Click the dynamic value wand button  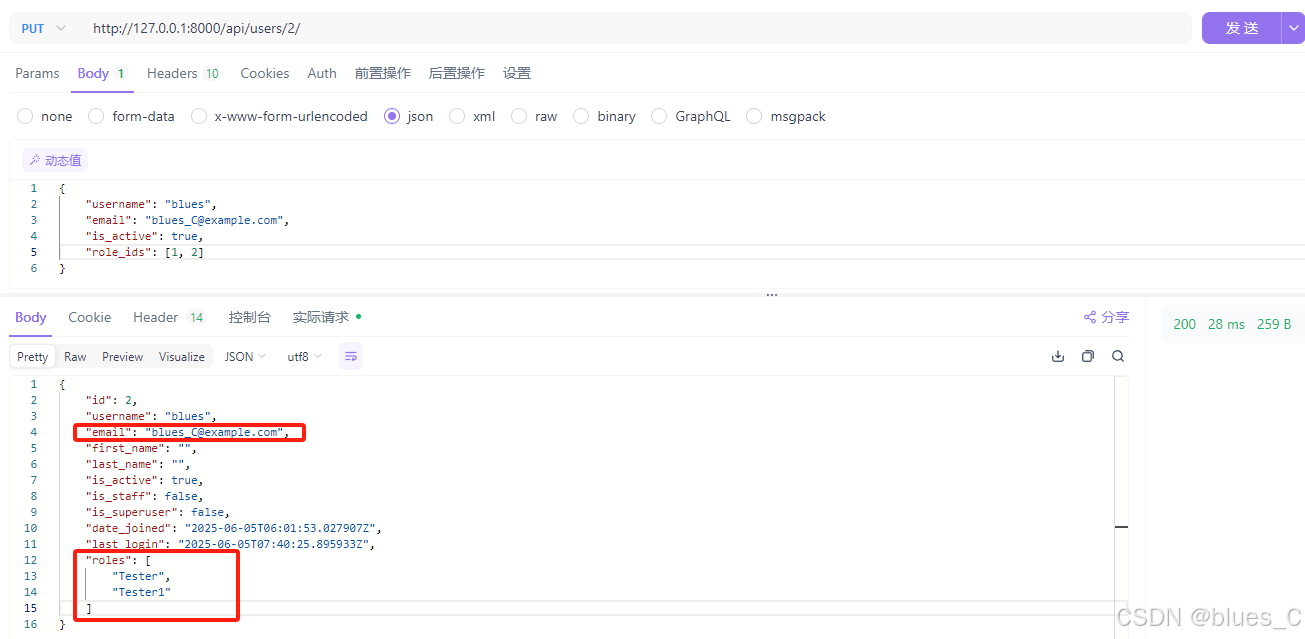click(x=56, y=160)
